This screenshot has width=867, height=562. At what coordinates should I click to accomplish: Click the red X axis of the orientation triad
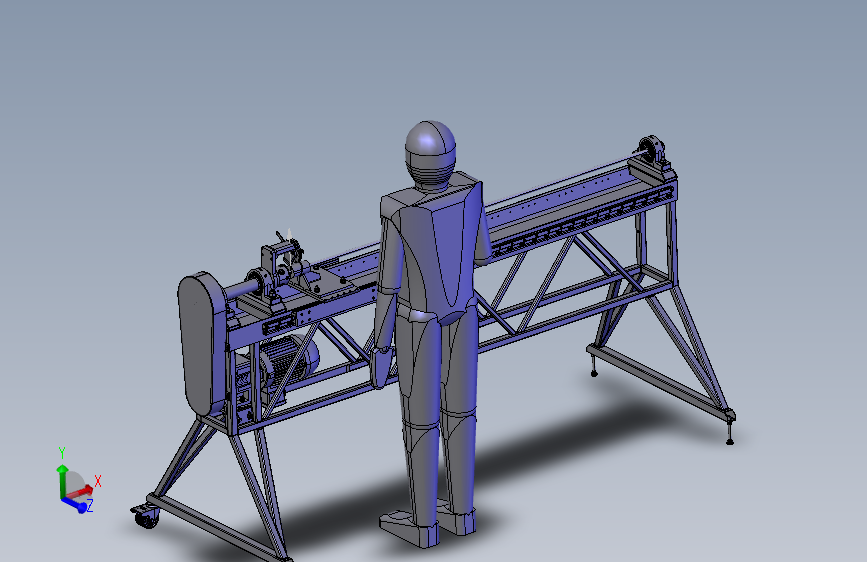point(81,491)
